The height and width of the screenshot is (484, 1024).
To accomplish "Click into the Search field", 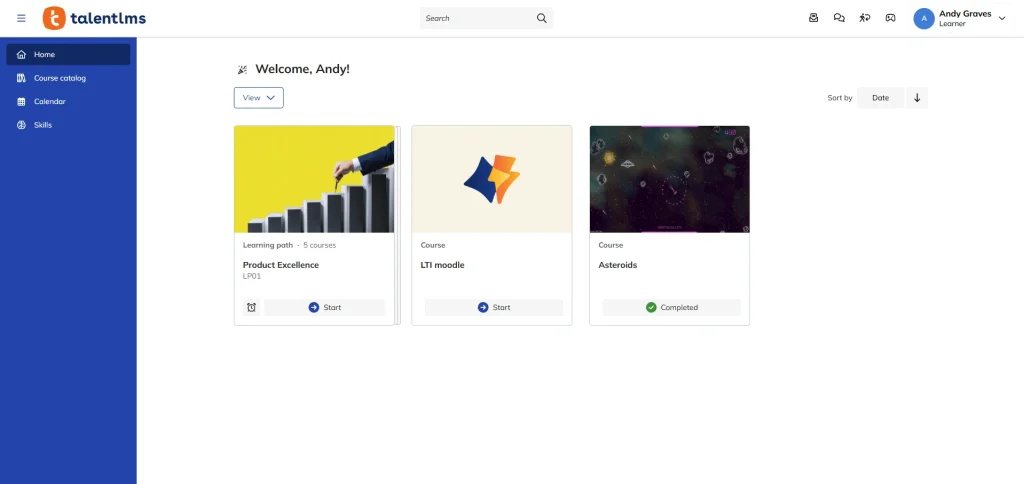I will 475,18.
